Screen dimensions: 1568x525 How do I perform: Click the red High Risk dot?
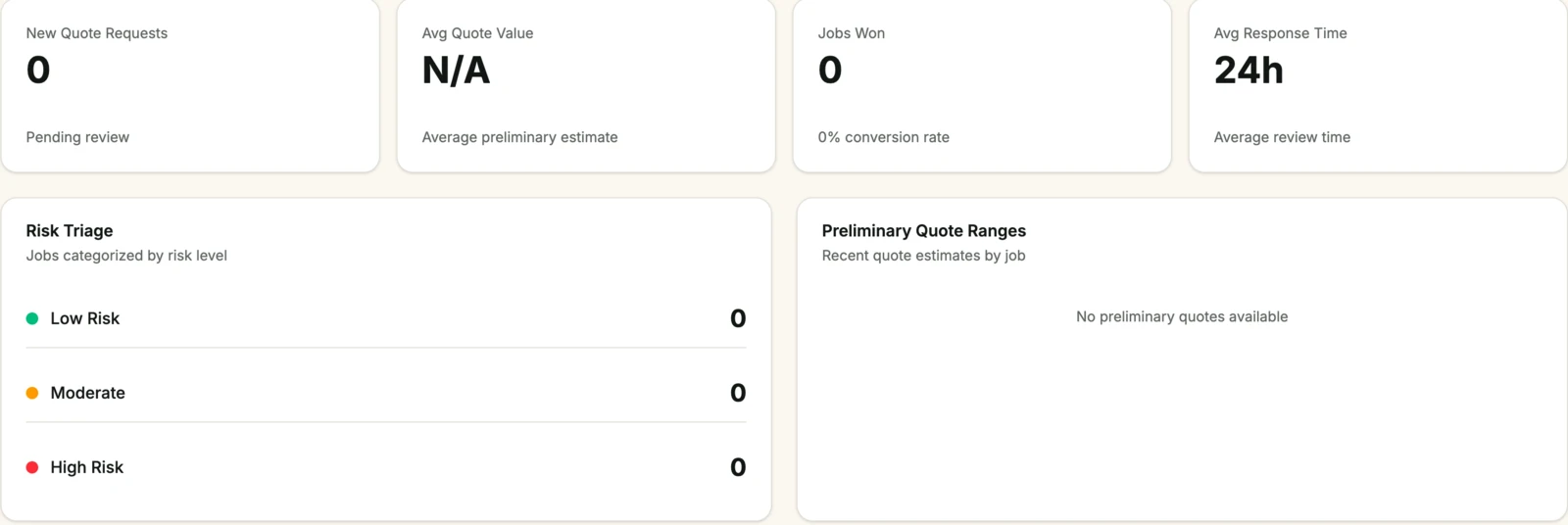coord(32,467)
